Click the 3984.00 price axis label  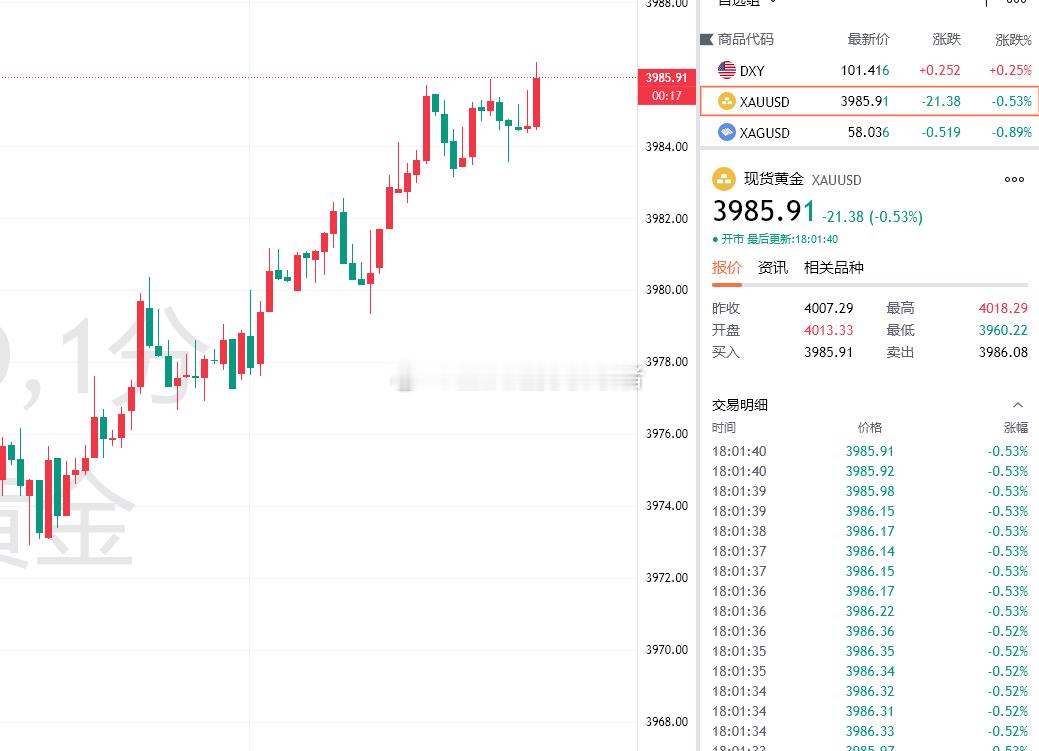pos(667,146)
